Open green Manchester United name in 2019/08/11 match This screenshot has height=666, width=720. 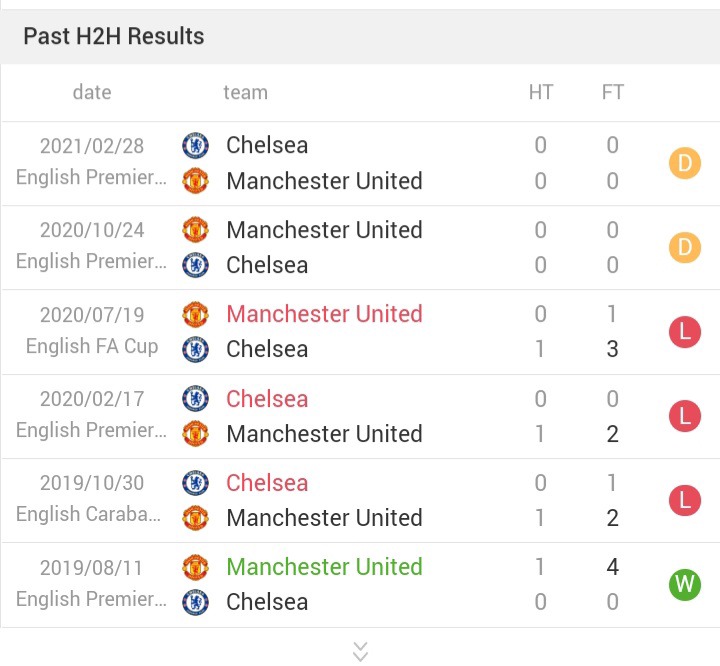coord(324,567)
